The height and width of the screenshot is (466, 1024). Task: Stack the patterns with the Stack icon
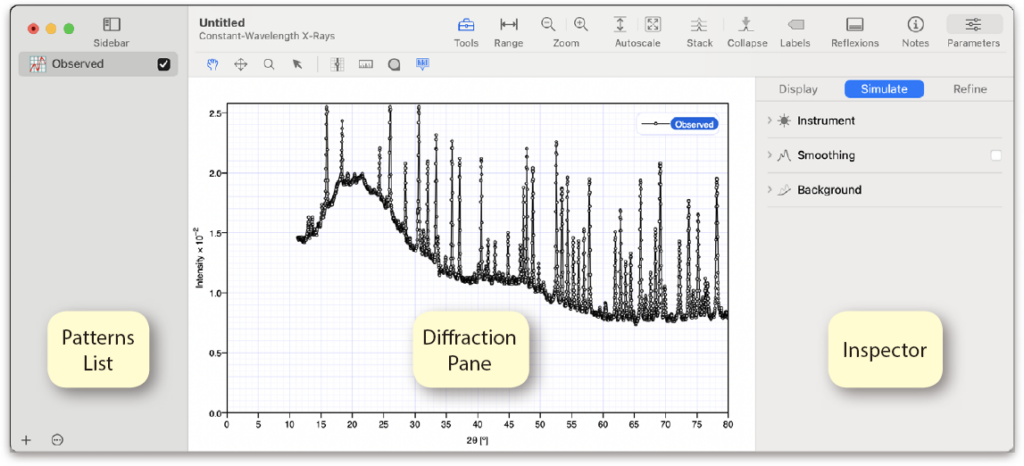700,25
